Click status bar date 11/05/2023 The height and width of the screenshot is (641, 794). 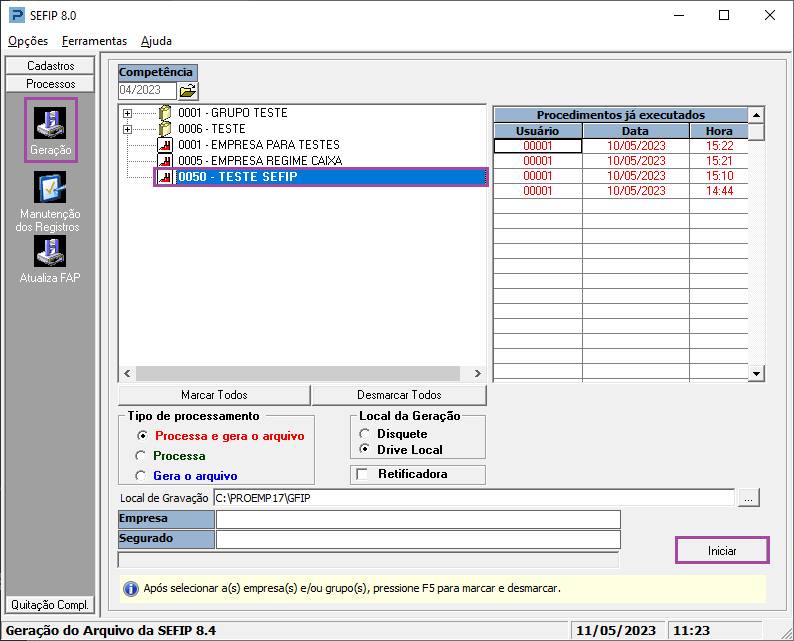(616, 631)
